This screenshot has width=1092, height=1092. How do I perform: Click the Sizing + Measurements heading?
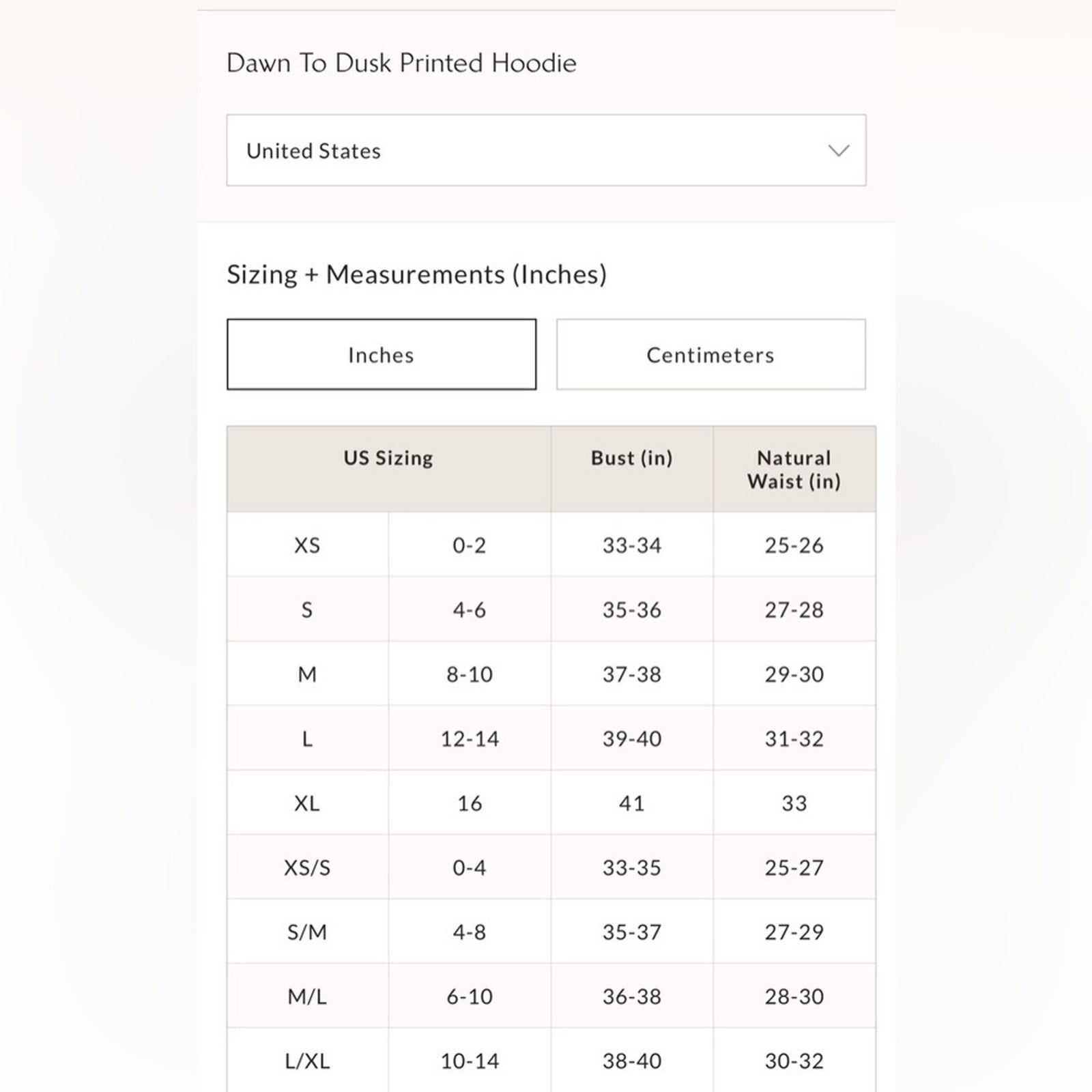point(416,274)
